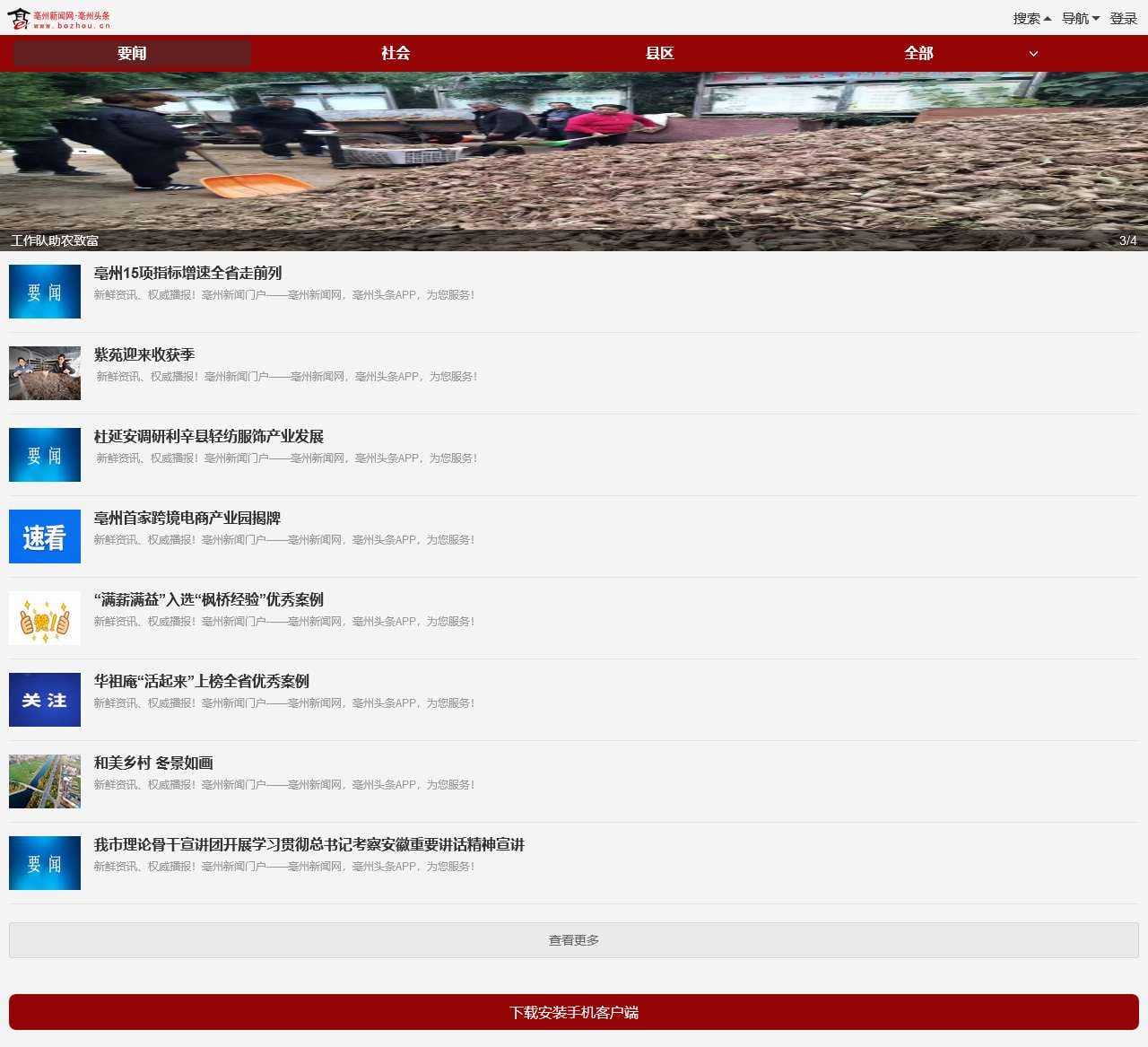
Task: Select the 全部 category tab
Action: [x=918, y=54]
